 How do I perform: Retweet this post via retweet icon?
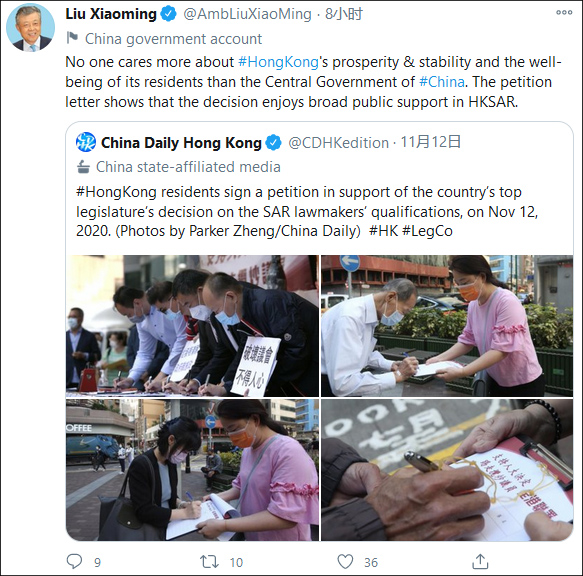pos(209,561)
